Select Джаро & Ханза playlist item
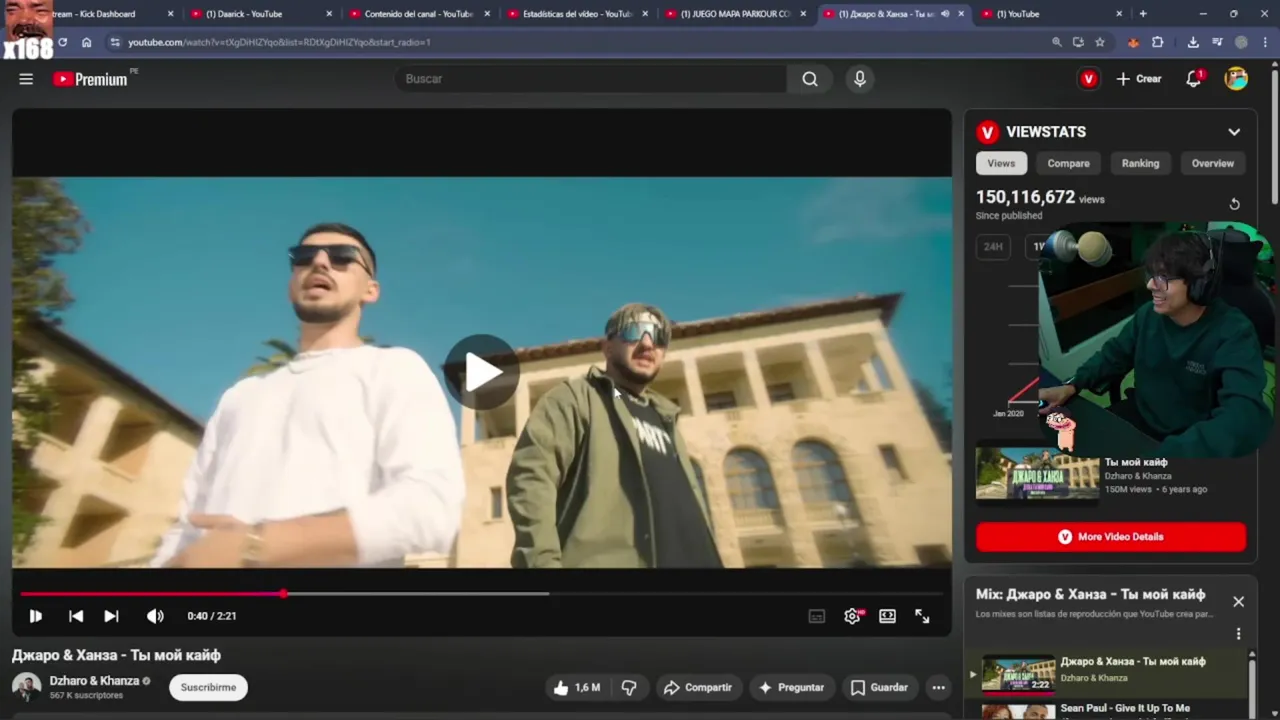The width and height of the screenshot is (1280, 720). (1107, 672)
